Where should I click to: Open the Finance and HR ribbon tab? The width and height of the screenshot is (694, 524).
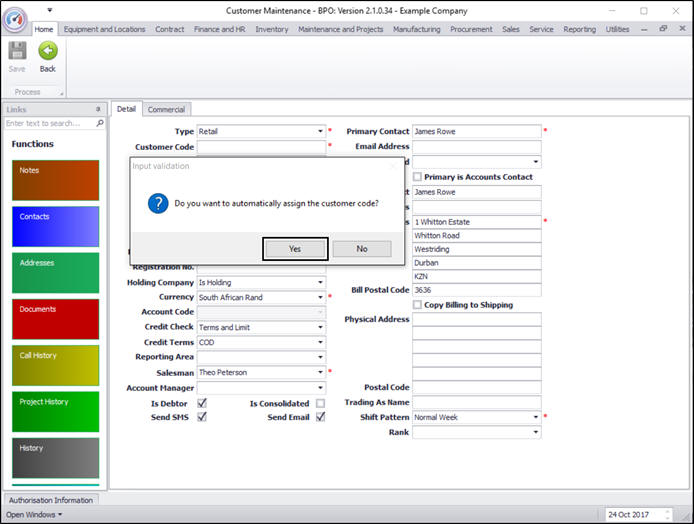pos(219,29)
